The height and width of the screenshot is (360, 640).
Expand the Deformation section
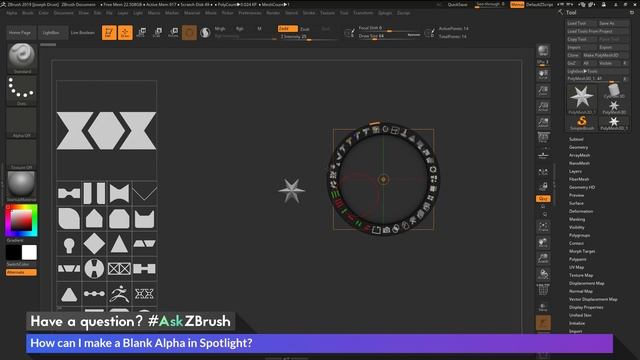(581, 211)
